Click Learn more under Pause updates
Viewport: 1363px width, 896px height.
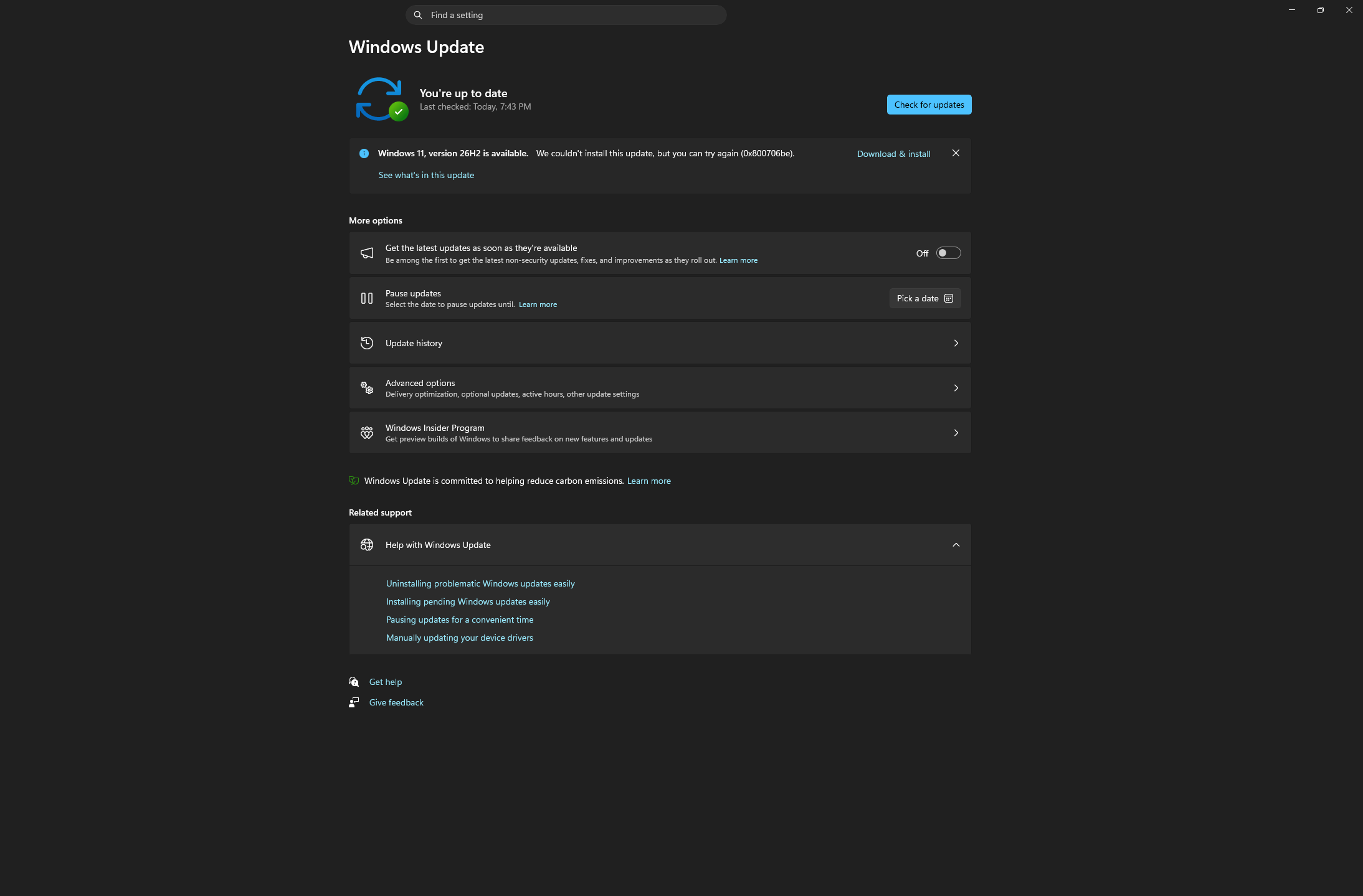(x=538, y=304)
